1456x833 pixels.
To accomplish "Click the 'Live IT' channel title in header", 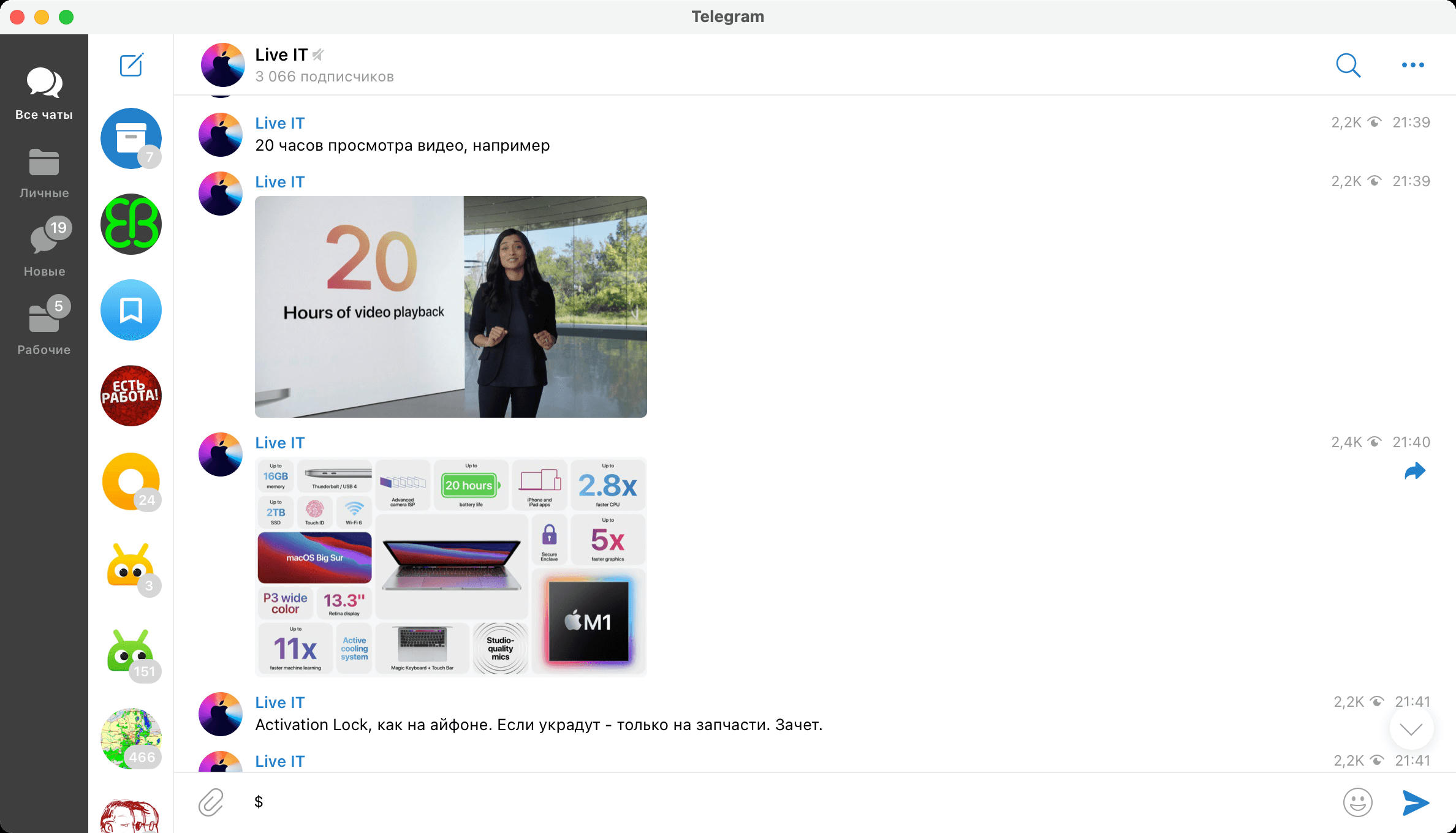I will pos(281,55).
